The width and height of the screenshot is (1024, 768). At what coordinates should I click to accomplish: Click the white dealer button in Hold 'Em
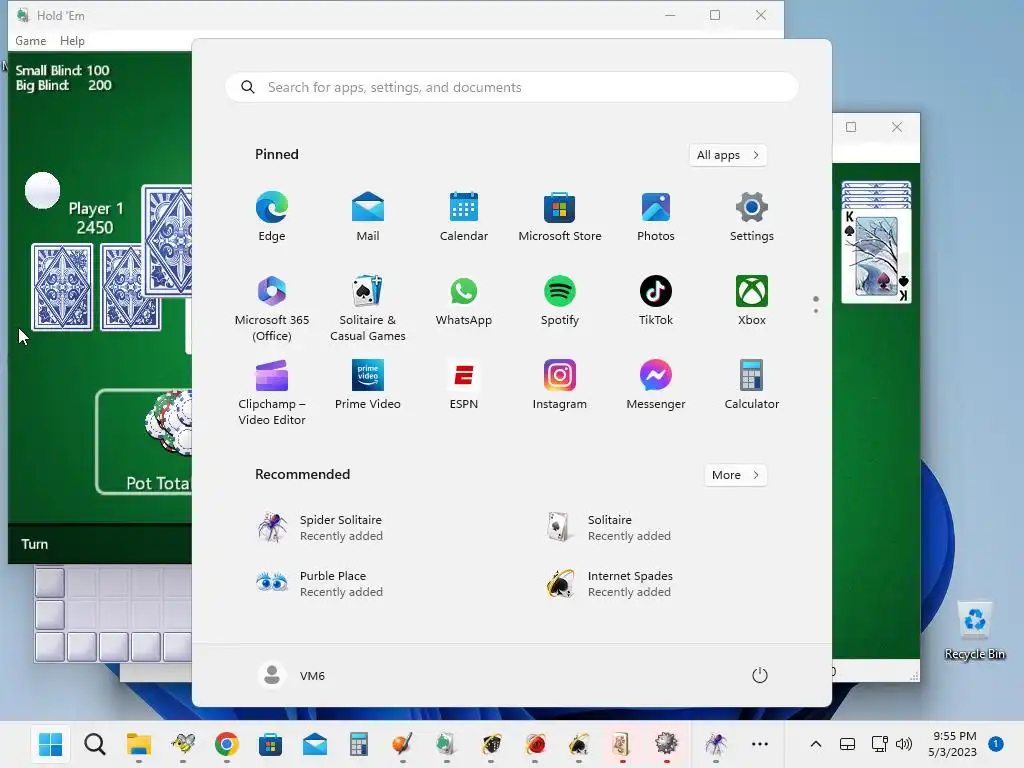tap(42, 190)
